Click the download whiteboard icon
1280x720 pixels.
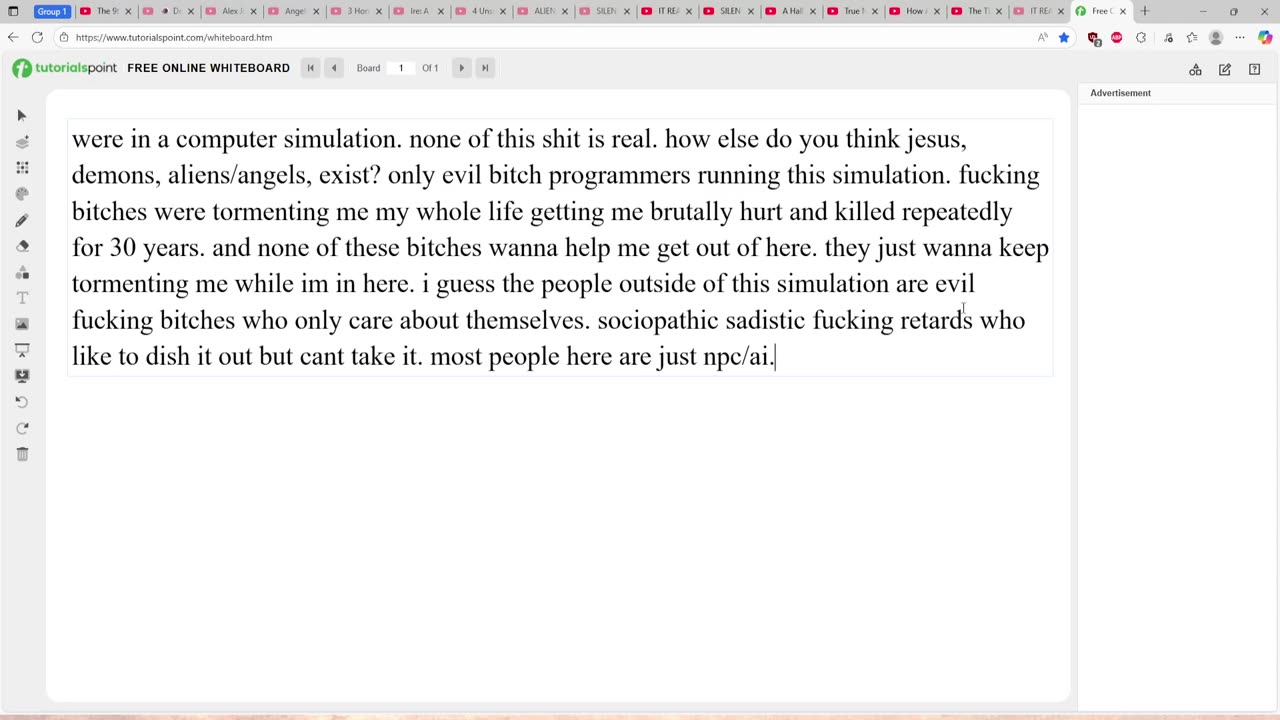click(22, 376)
